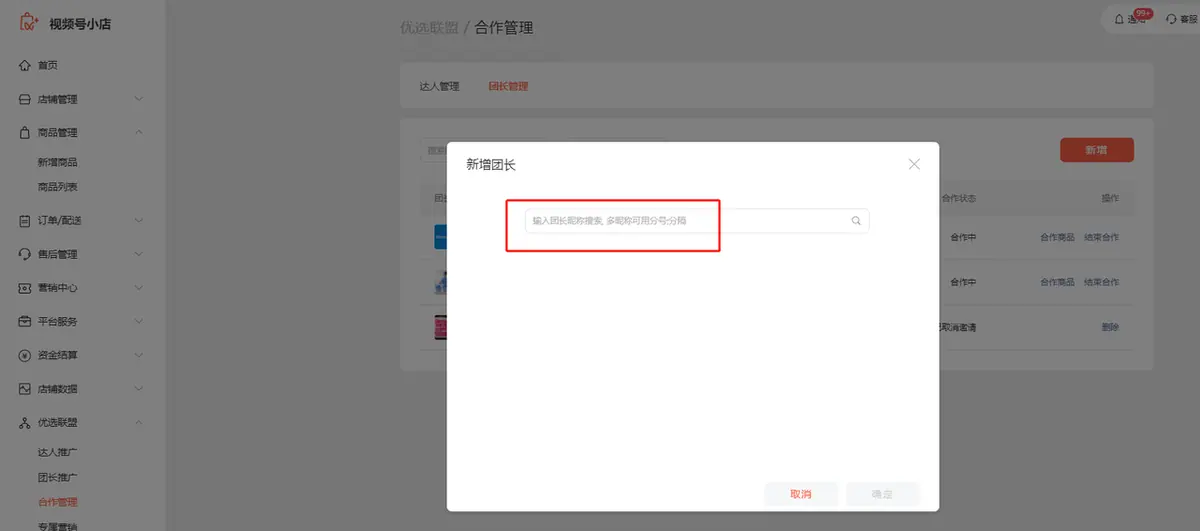The image size is (1200, 531).
Task: Select 合作管理 in the sidebar
Action: pos(58,503)
